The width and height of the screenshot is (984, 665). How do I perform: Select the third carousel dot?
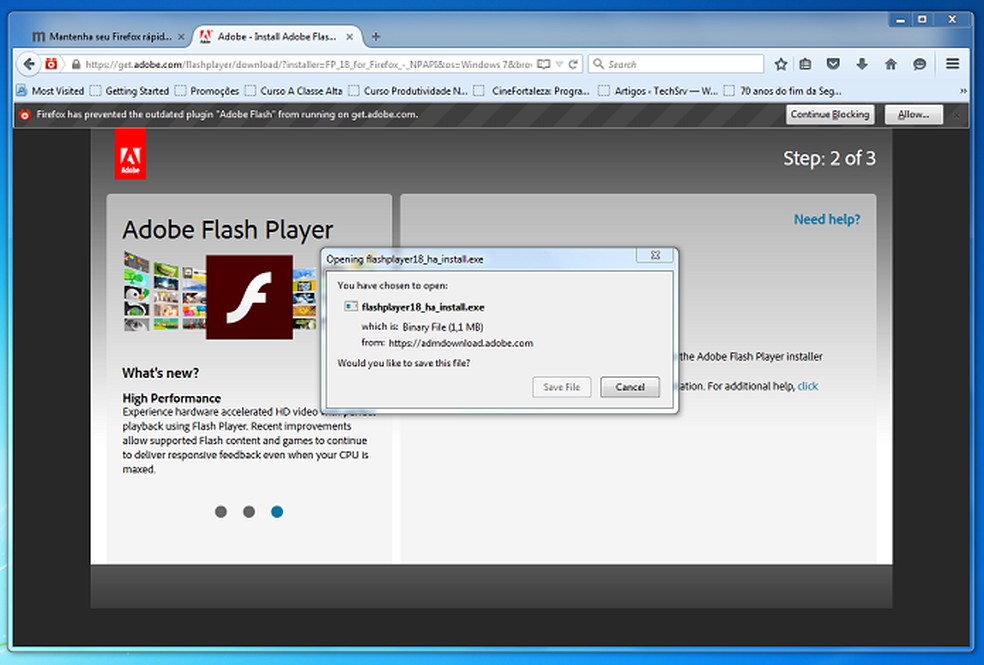(276, 511)
